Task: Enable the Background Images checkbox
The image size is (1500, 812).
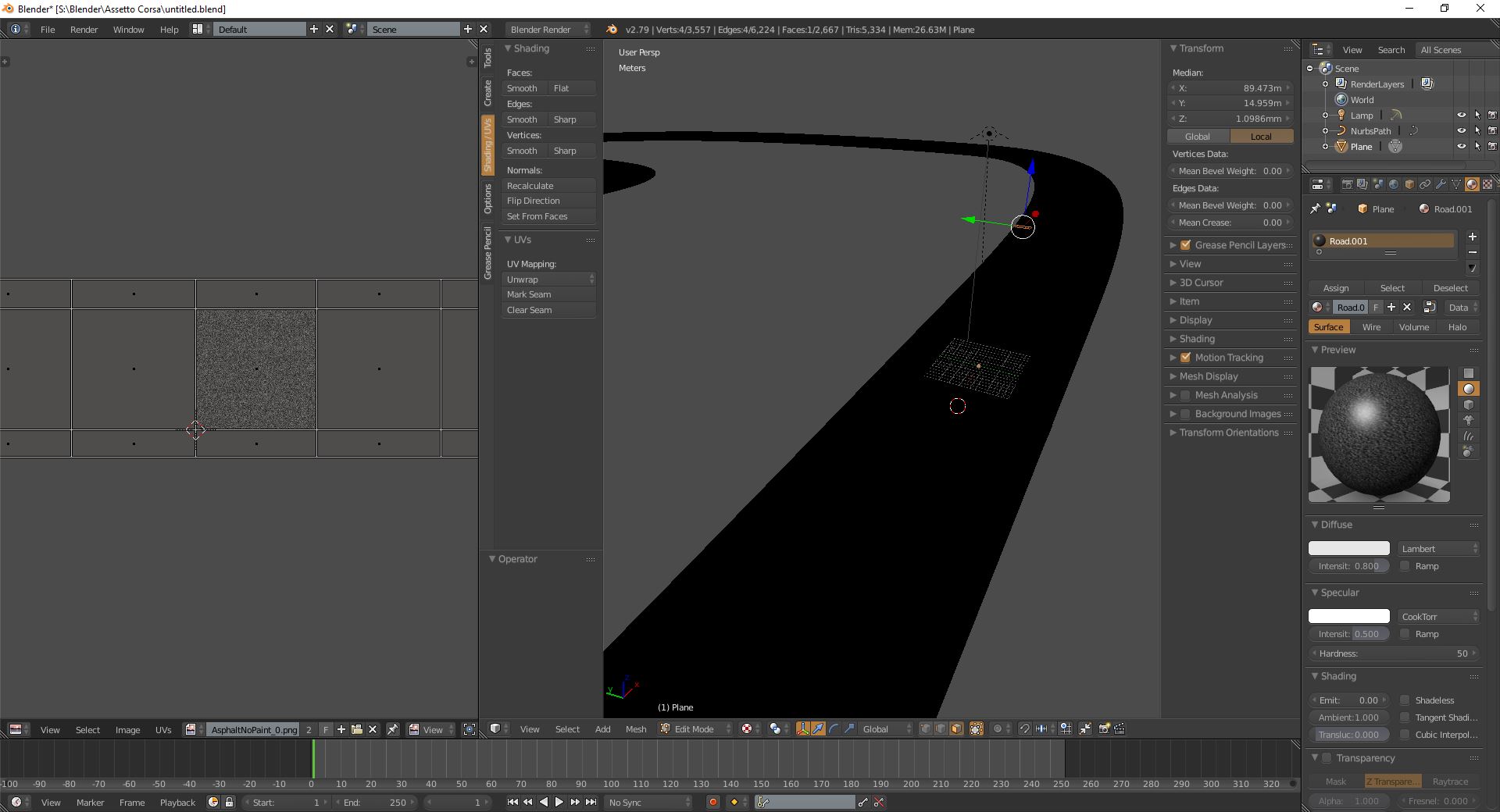Action: coord(1185,414)
